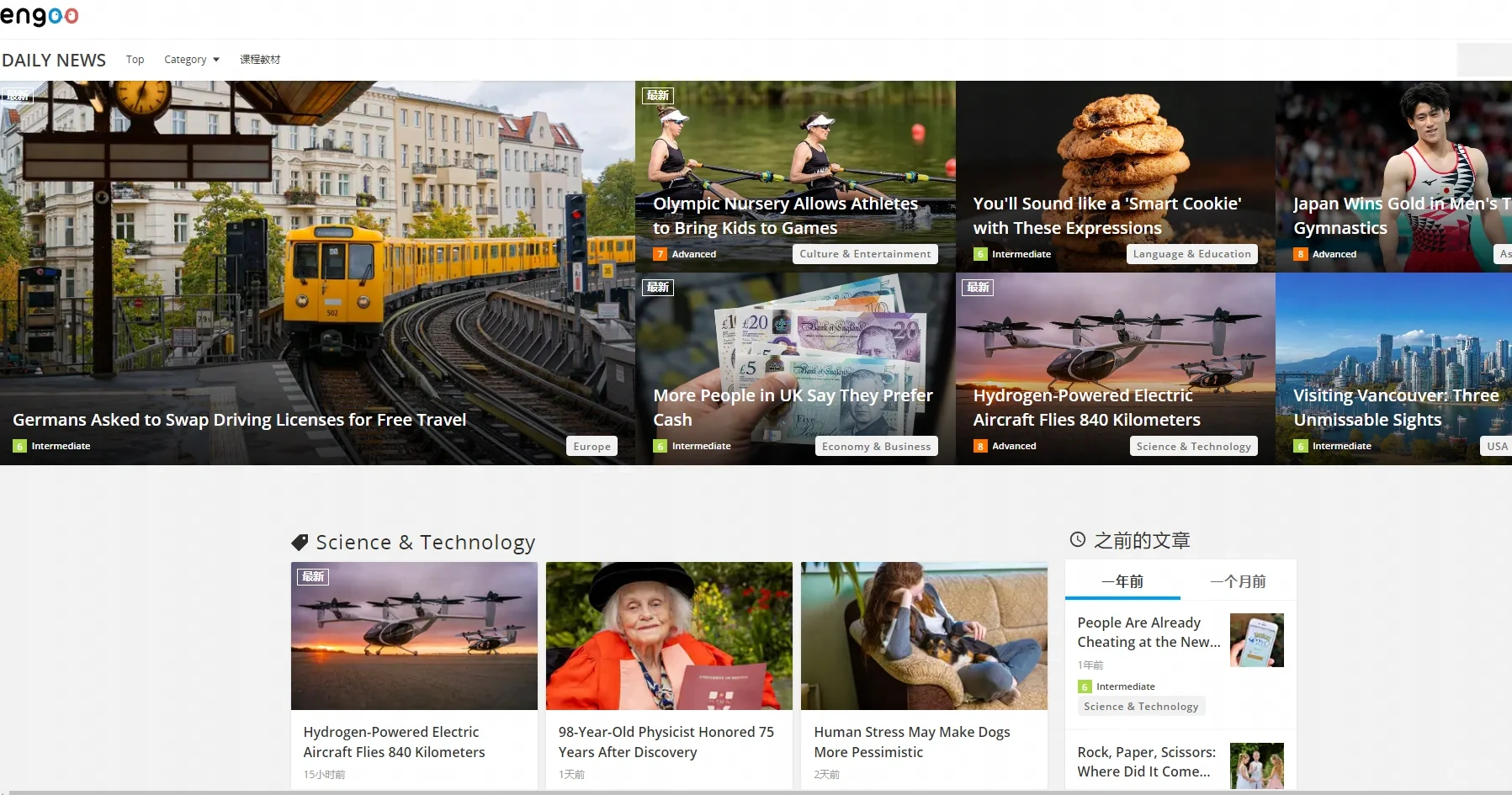Open 'Rock, Paper, Scissors: Where Did It Come...'
Image resolution: width=1512 pixels, height=795 pixels.
tap(1147, 761)
